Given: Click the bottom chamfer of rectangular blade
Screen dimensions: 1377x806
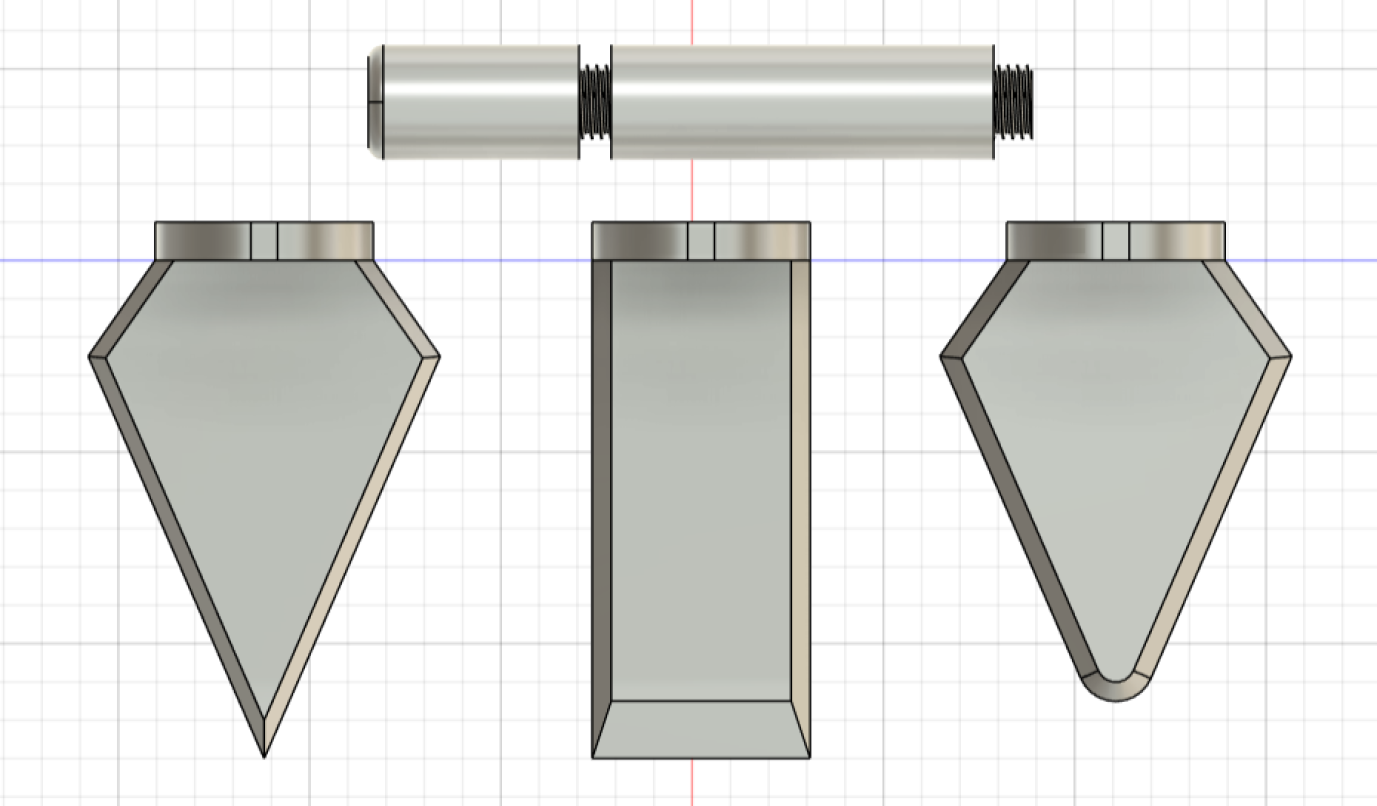Looking at the screenshot, I should click(x=700, y=729).
